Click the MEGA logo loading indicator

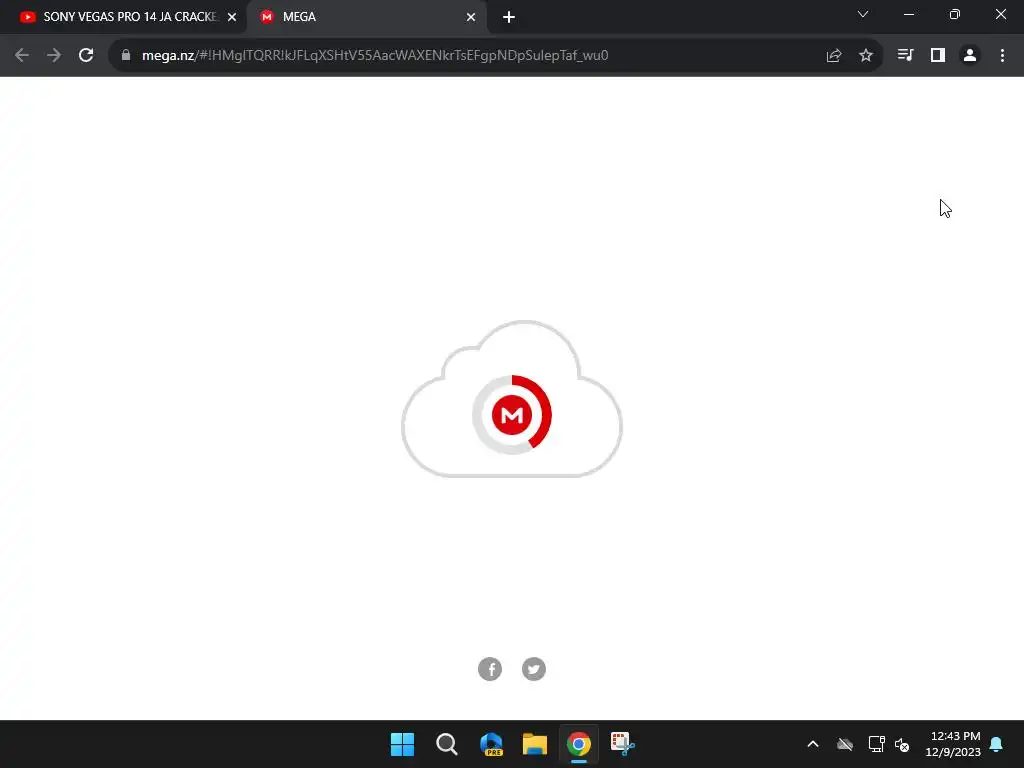[512, 415]
